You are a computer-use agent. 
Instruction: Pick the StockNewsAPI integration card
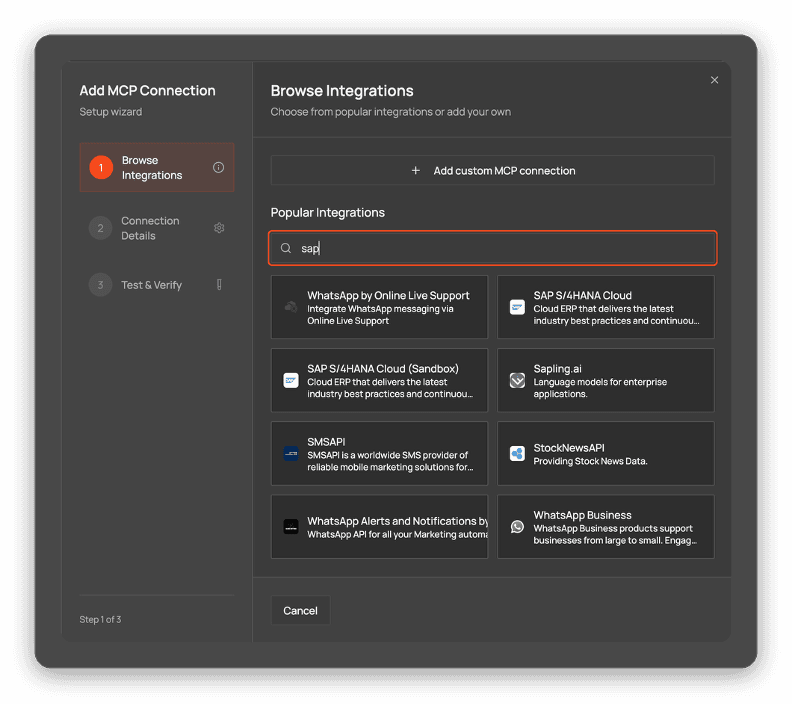pos(606,454)
